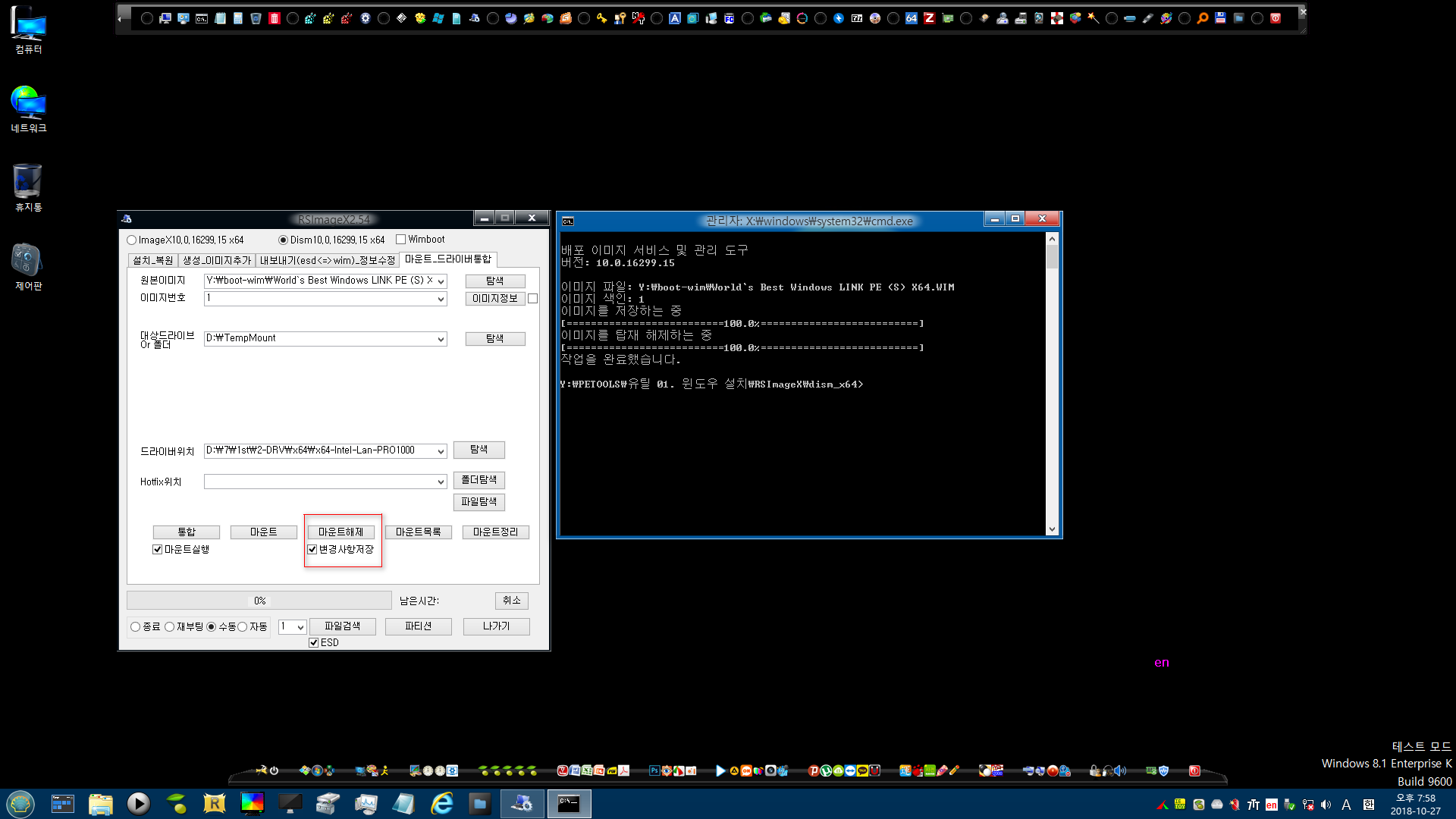Image resolution: width=1456 pixels, height=819 pixels.
Task: Open the file explorer folder on taskbar
Action: click(x=100, y=803)
